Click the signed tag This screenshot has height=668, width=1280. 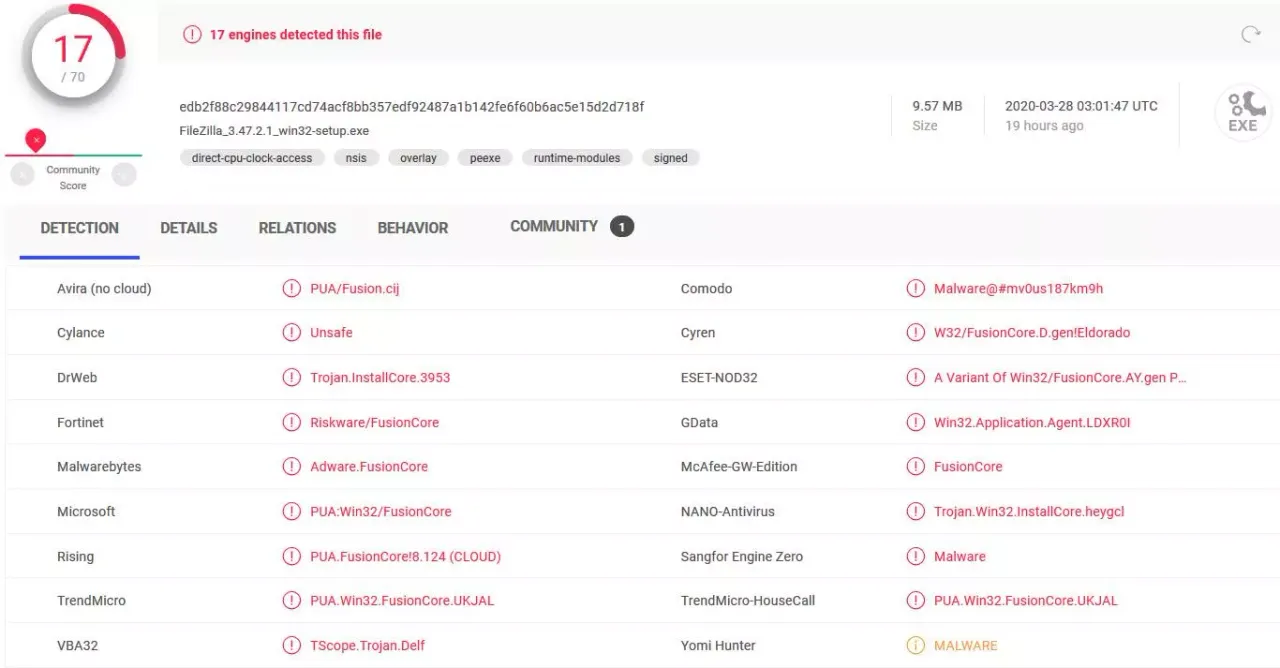671,158
